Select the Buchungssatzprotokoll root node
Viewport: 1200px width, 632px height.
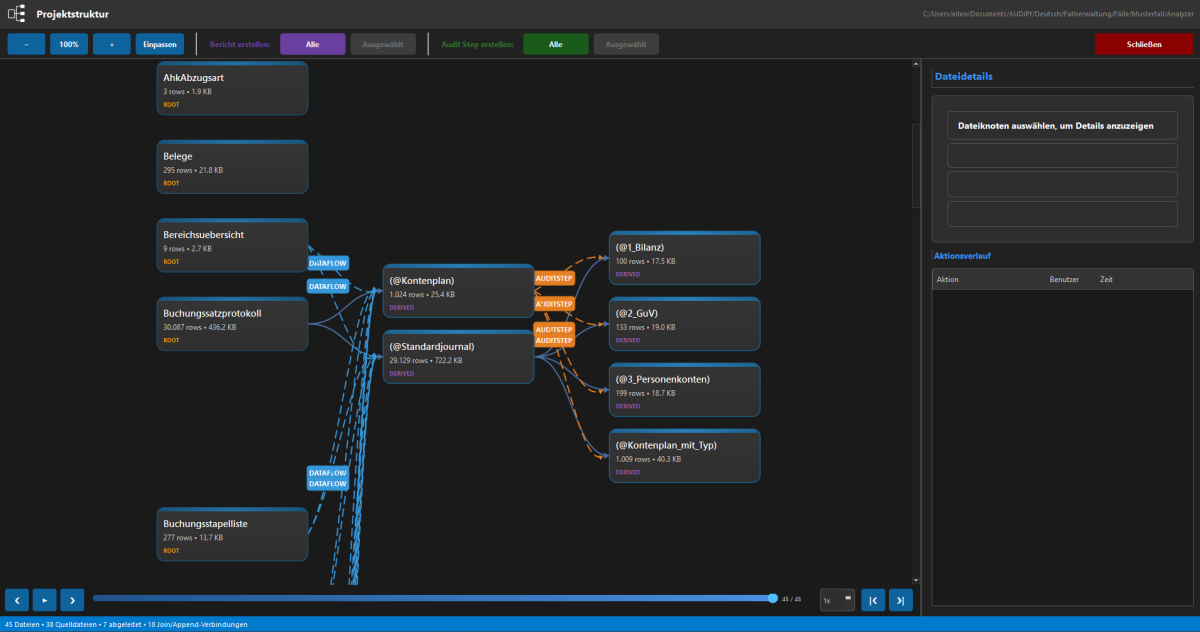[x=232, y=323]
